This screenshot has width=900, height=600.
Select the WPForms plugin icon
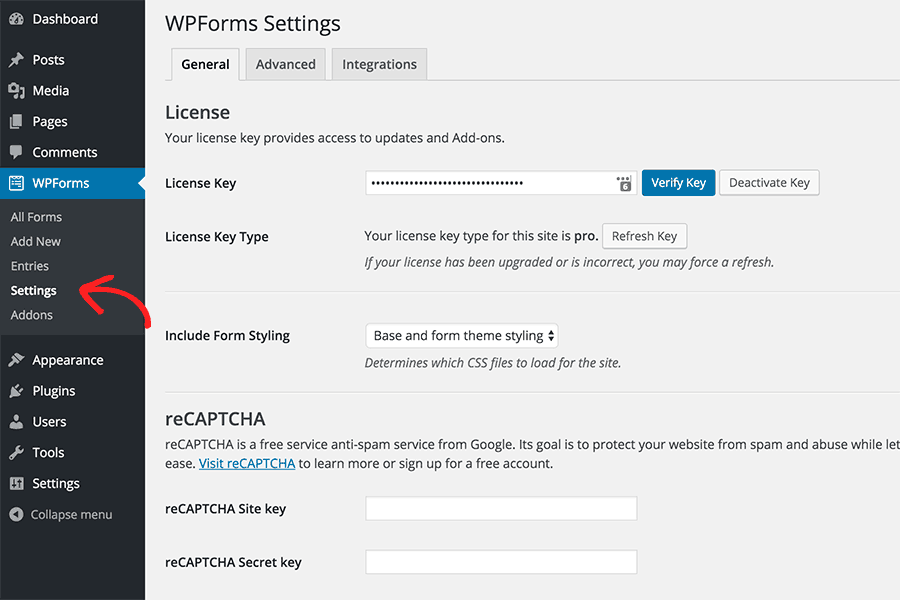(17, 184)
